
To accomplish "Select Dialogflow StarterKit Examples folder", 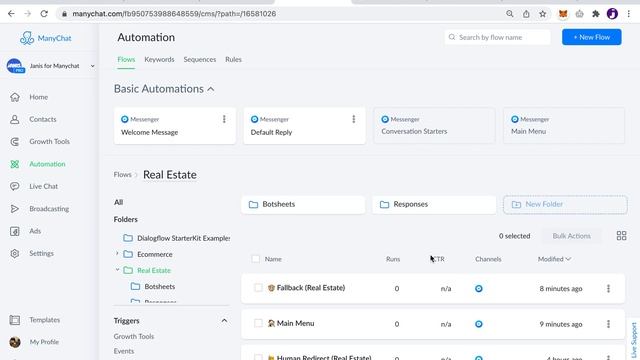I will [176, 238].
